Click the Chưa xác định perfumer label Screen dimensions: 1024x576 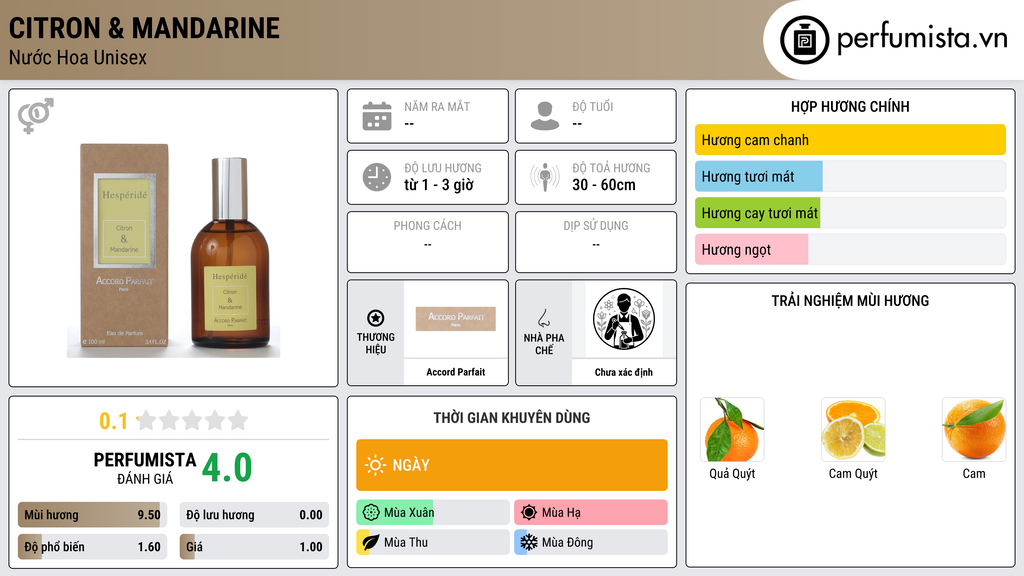click(624, 372)
